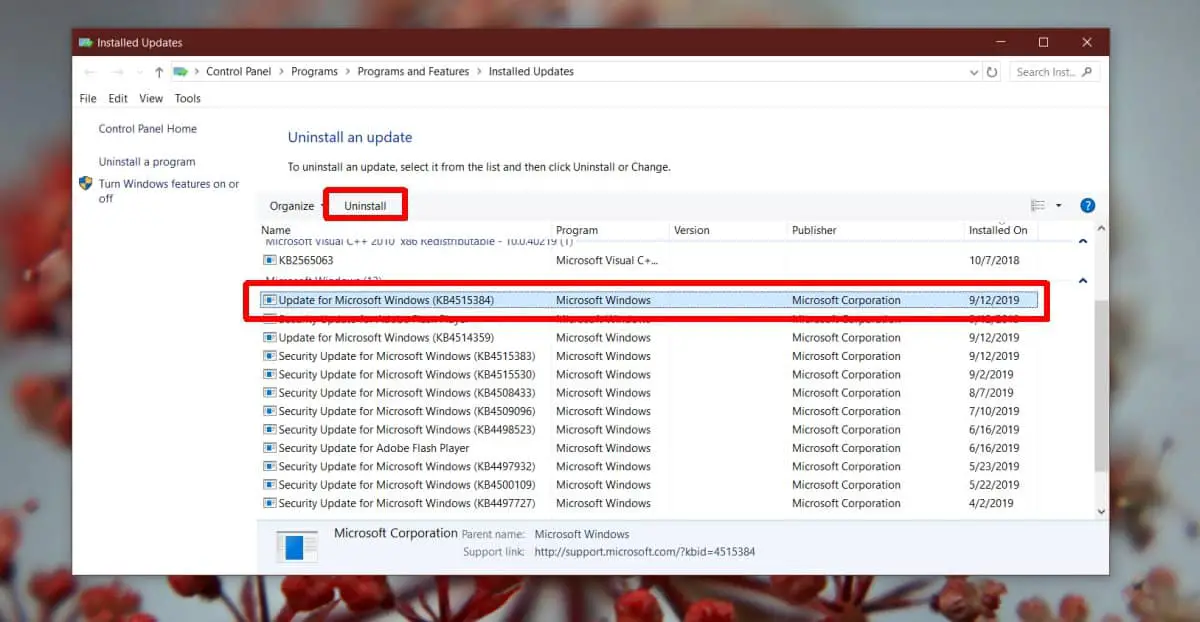Click the Uninstall toolbar button

[x=365, y=206]
